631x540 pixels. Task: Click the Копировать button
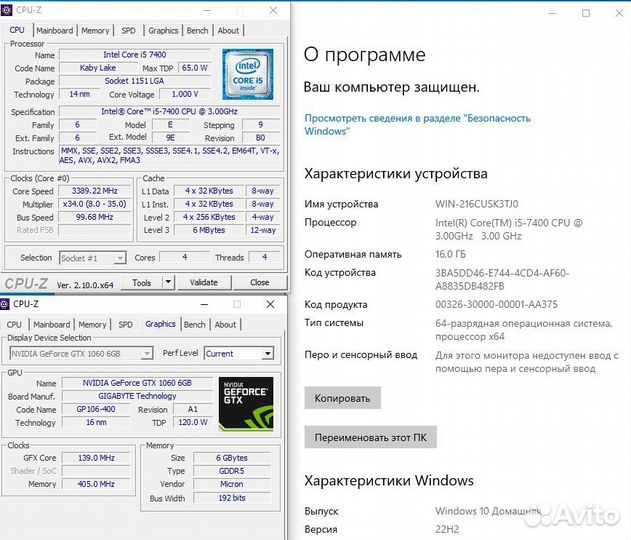tap(342, 398)
